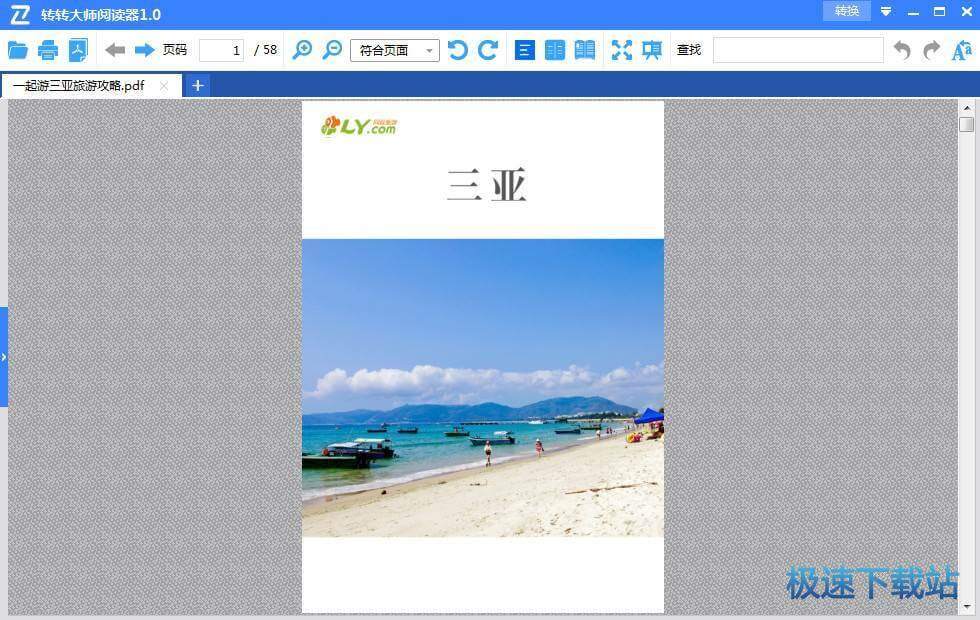
Task: Go to the next page
Action: coord(142,49)
